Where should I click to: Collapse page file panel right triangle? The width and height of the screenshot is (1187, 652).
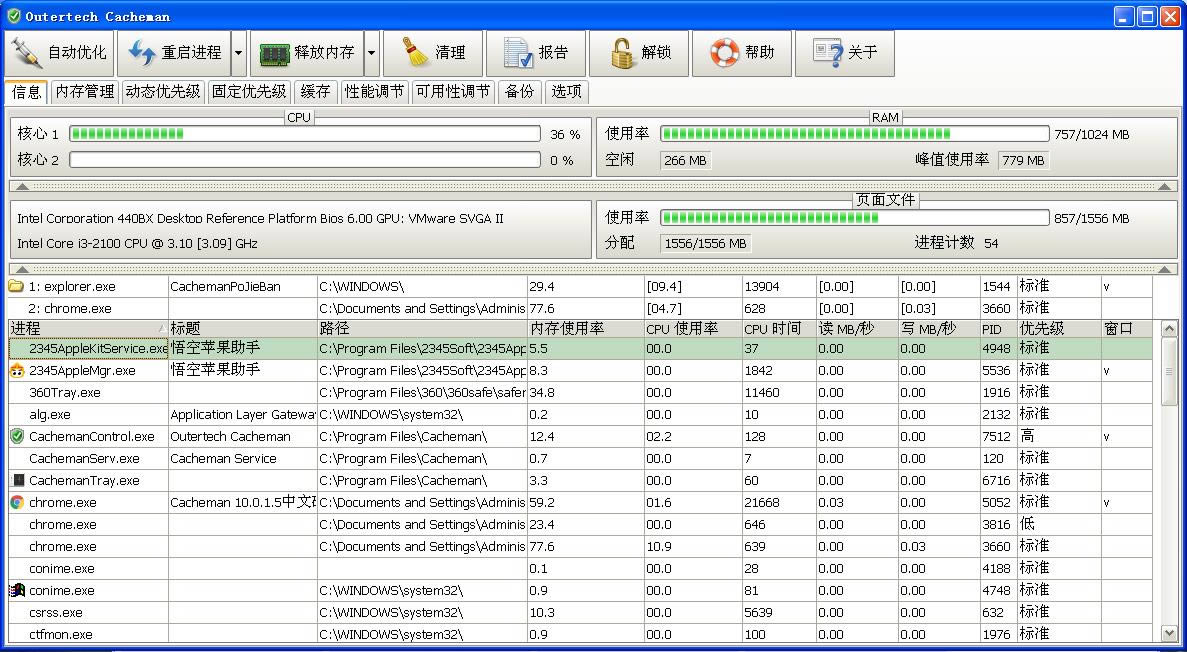[1164, 269]
